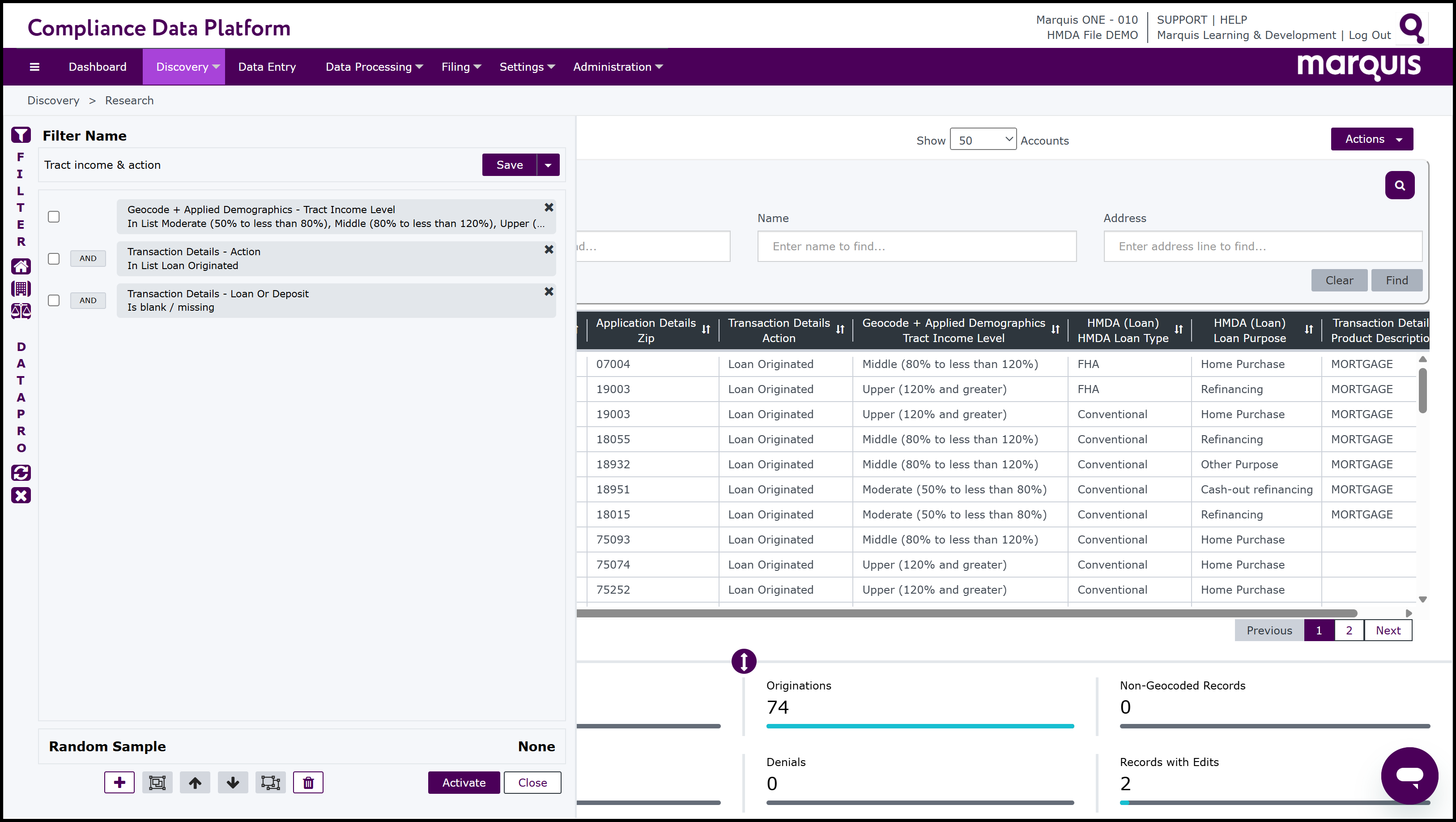Image resolution: width=1456 pixels, height=822 pixels.
Task: Go to the Dashboard menu item
Action: pyautogui.click(x=97, y=67)
